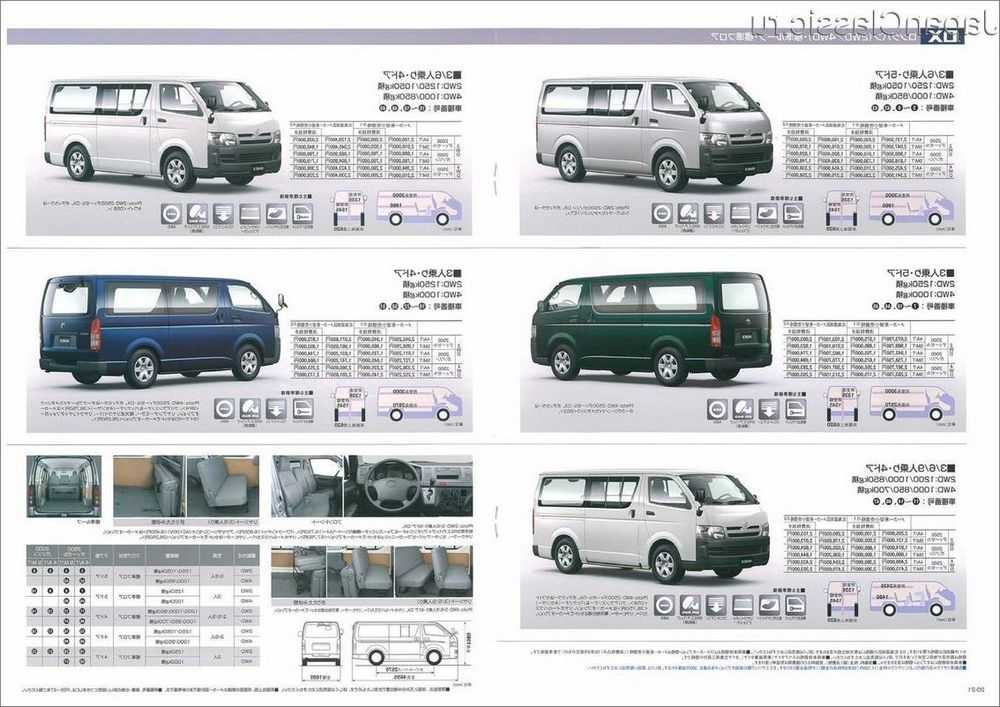
Task: Select the door key icon beside the blue van
Action: 302,409
